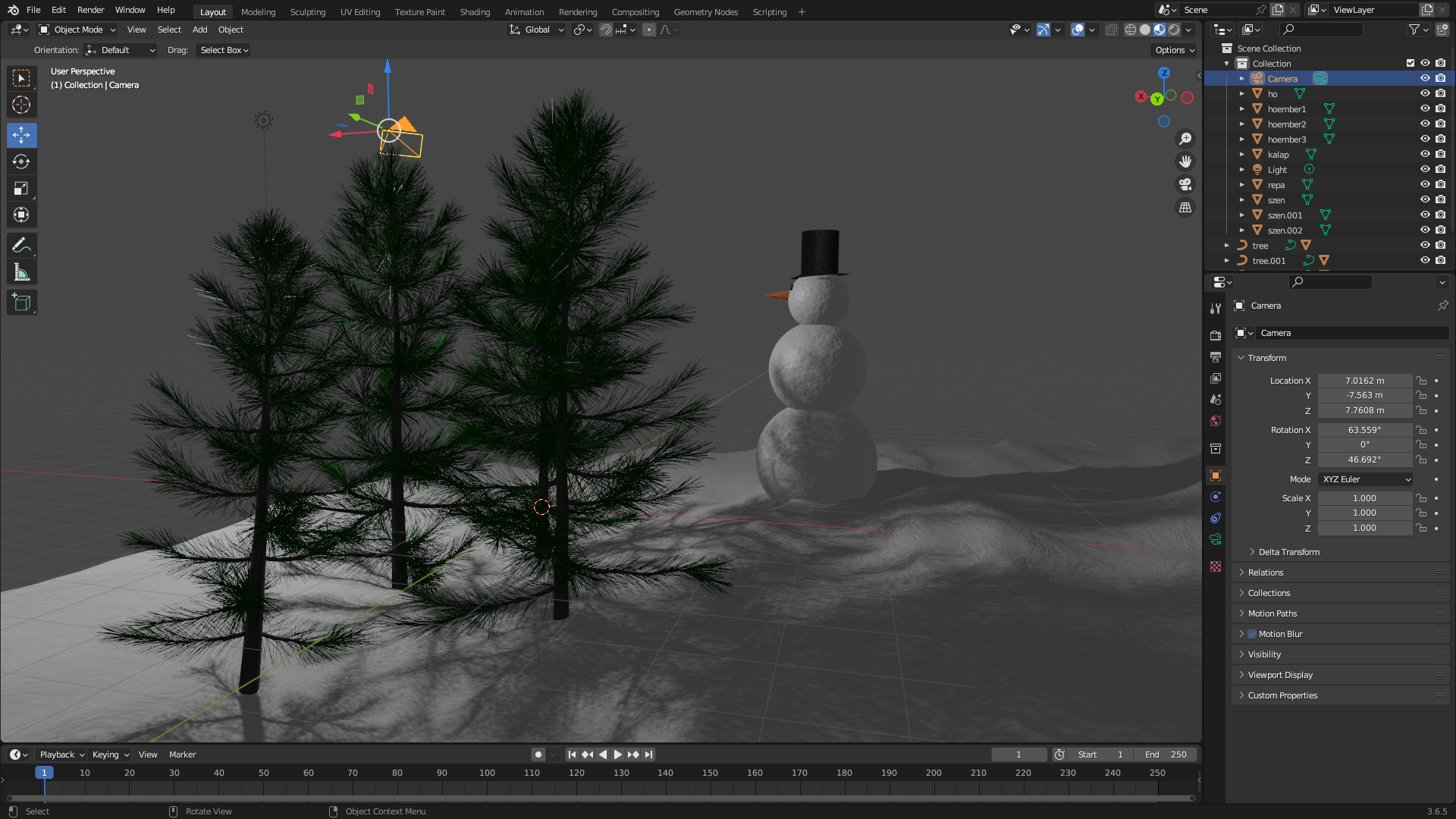
Task: Select the Transform tool
Action: (x=21, y=215)
